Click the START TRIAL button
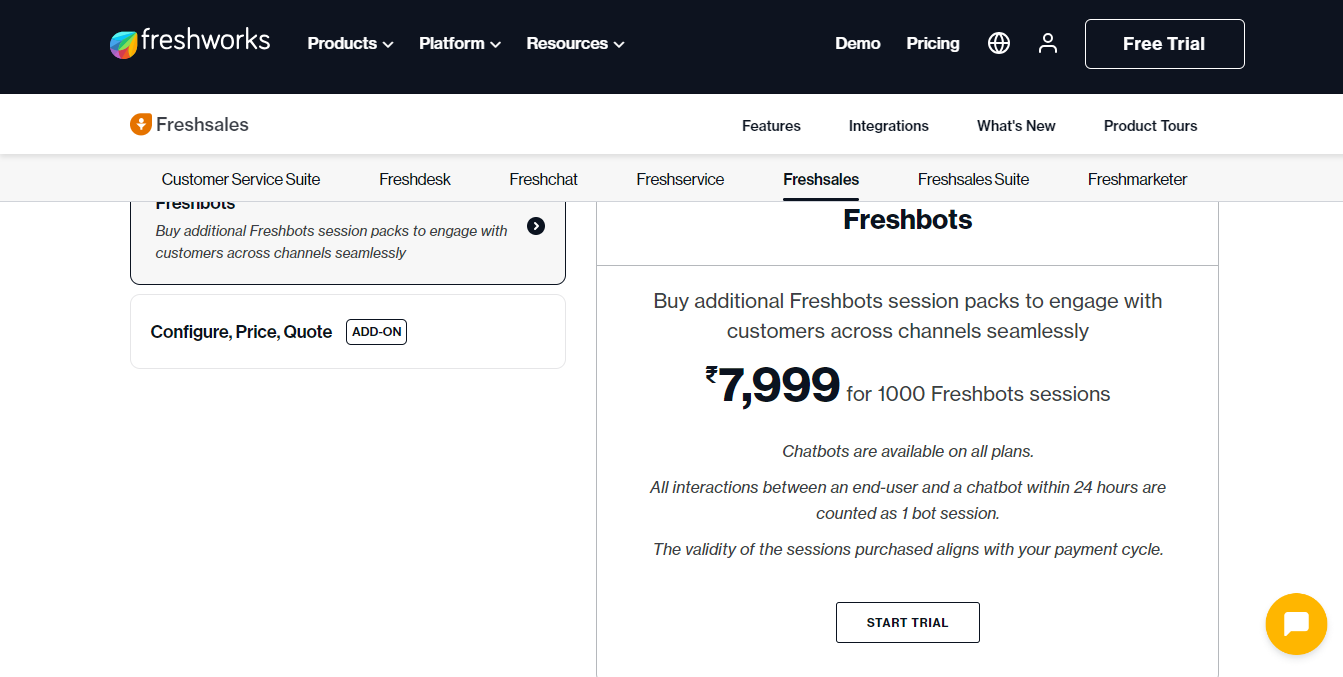1343x677 pixels. [x=907, y=622]
